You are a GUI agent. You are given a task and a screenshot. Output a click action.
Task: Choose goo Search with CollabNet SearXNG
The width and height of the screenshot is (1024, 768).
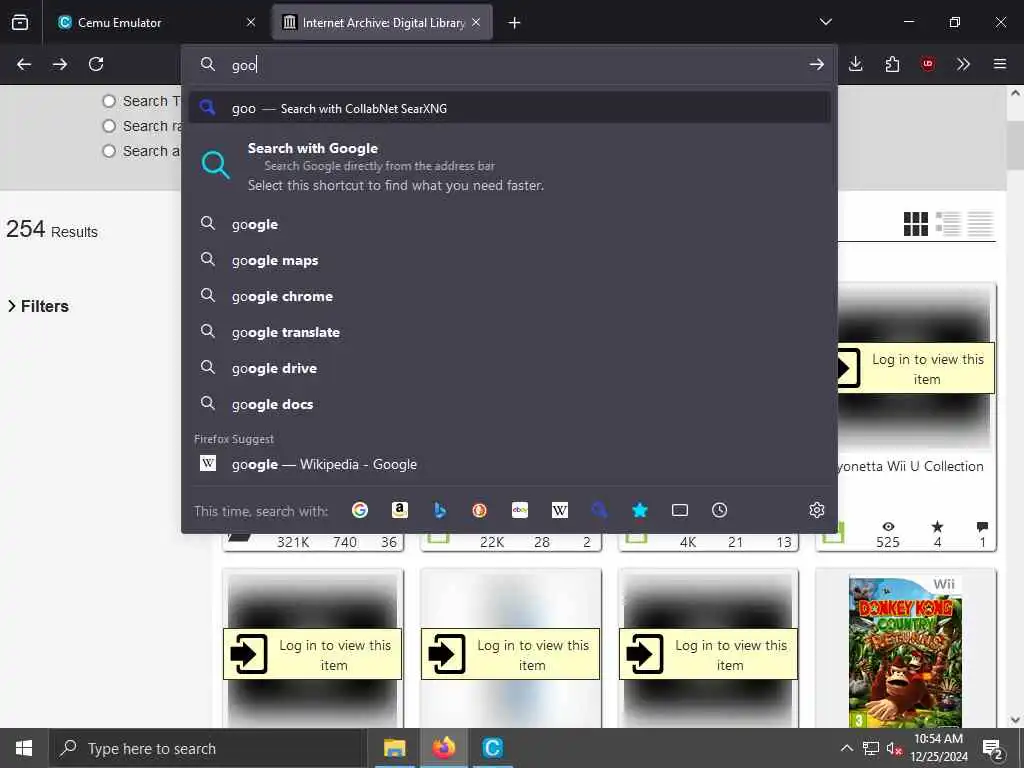[509, 108]
